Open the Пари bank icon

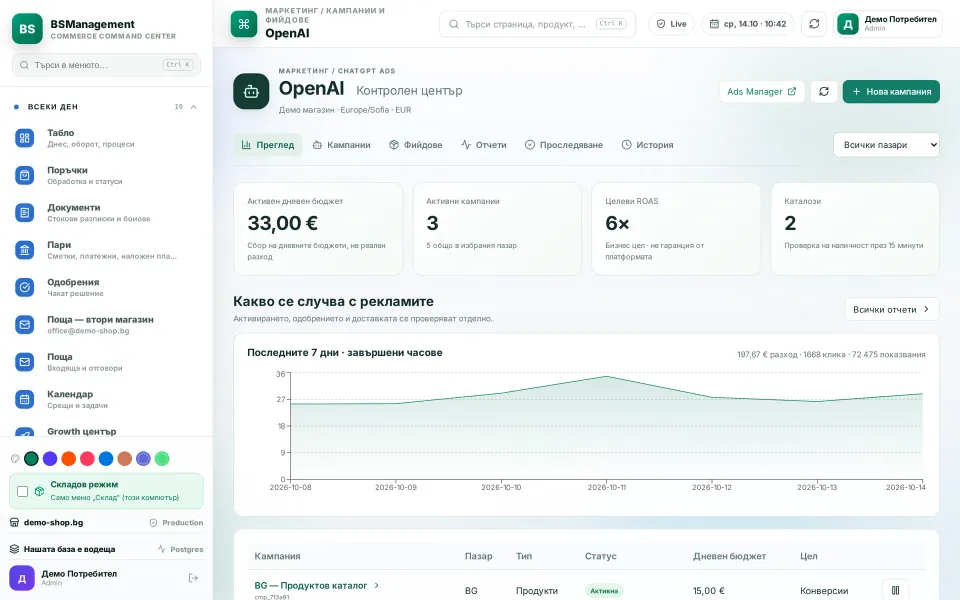[24, 250]
